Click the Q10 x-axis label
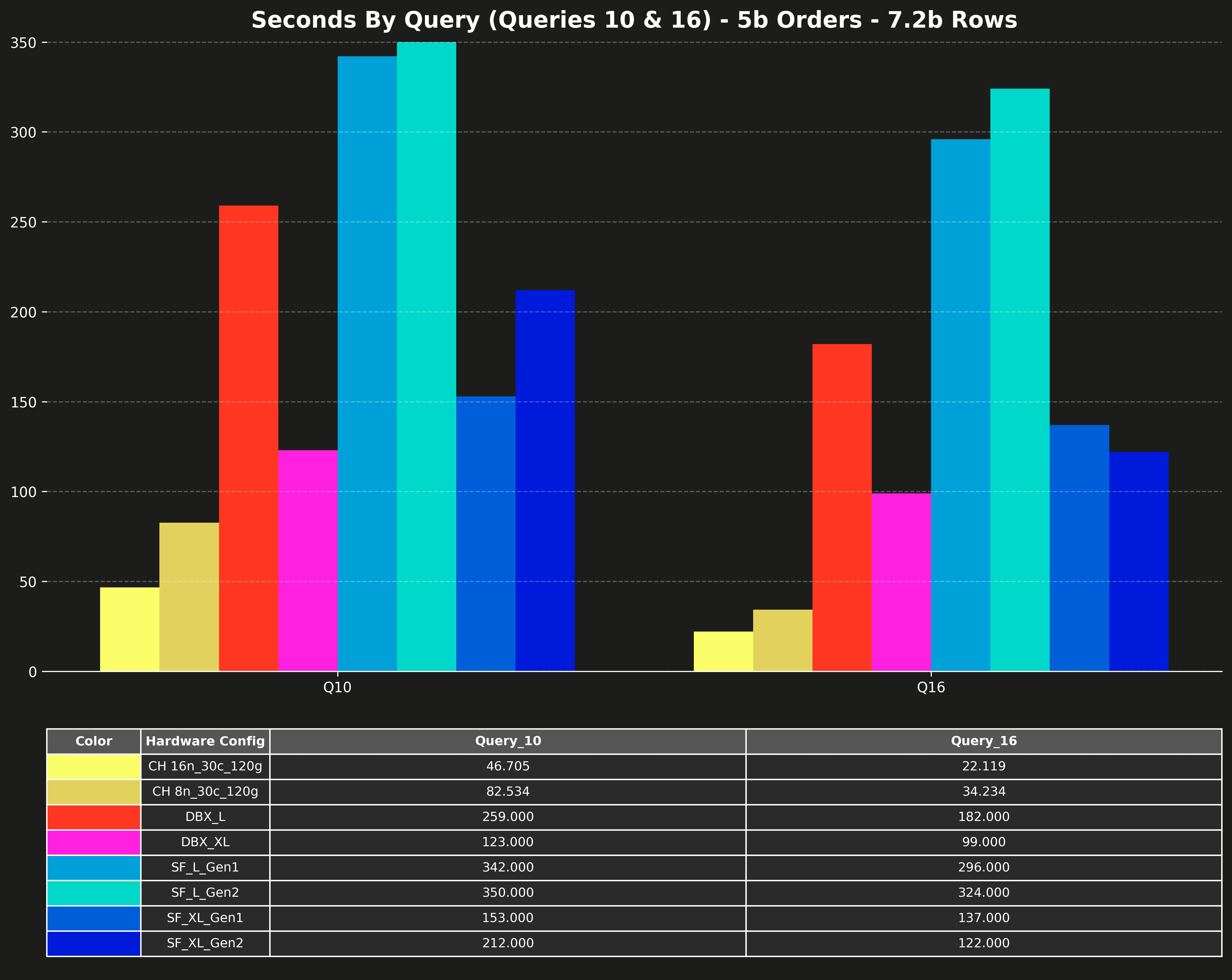The image size is (1232, 980). click(337, 687)
